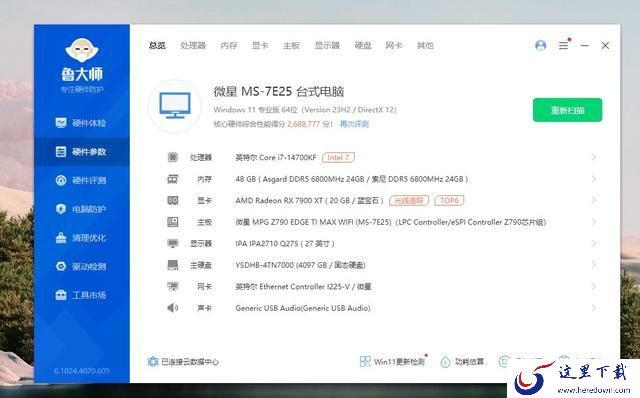Click the 主板 row motherboard icon
This screenshot has width=640, height=398.
tap(173, 222)
